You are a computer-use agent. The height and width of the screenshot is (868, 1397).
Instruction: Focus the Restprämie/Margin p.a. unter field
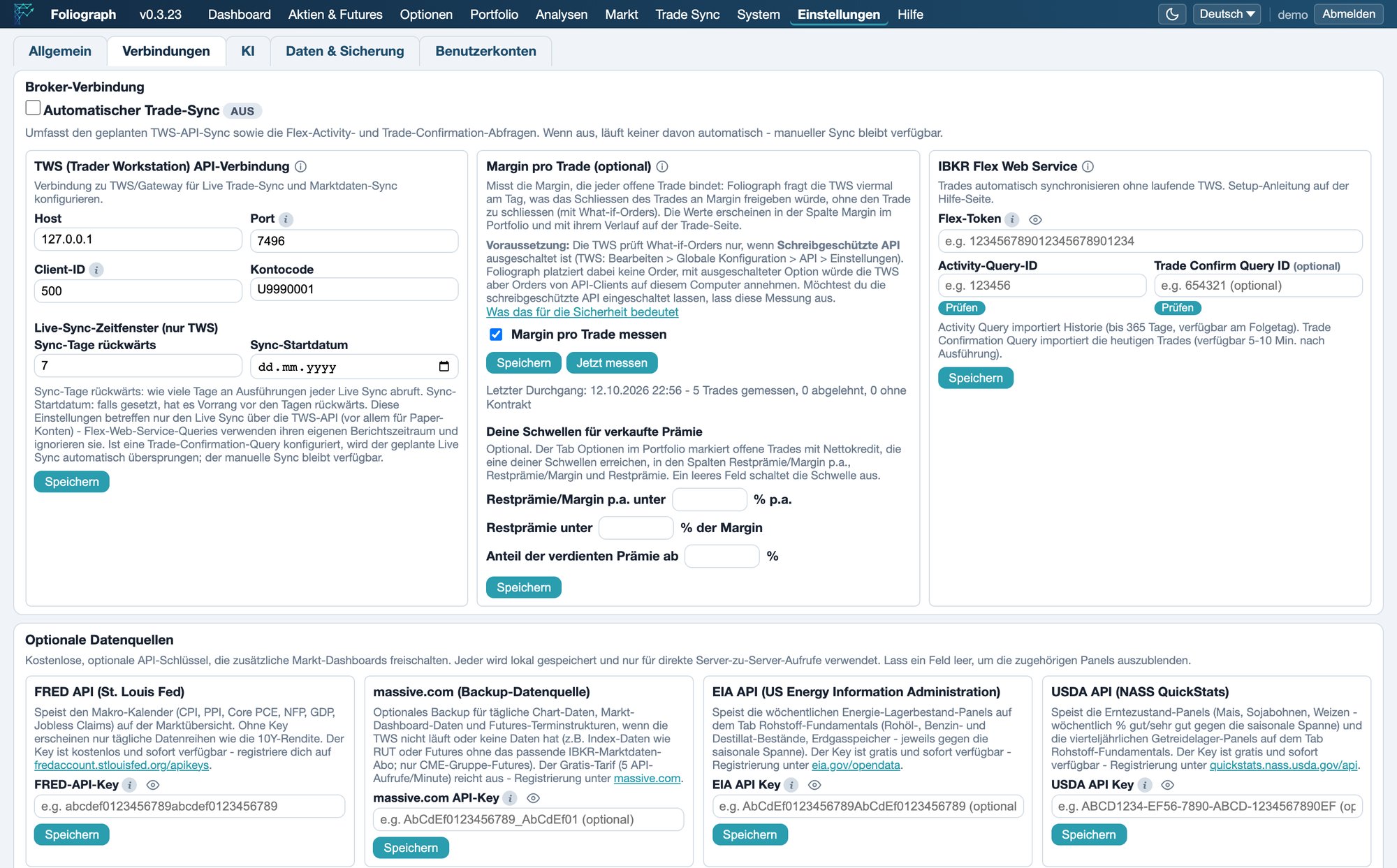(x=709, y=500)
